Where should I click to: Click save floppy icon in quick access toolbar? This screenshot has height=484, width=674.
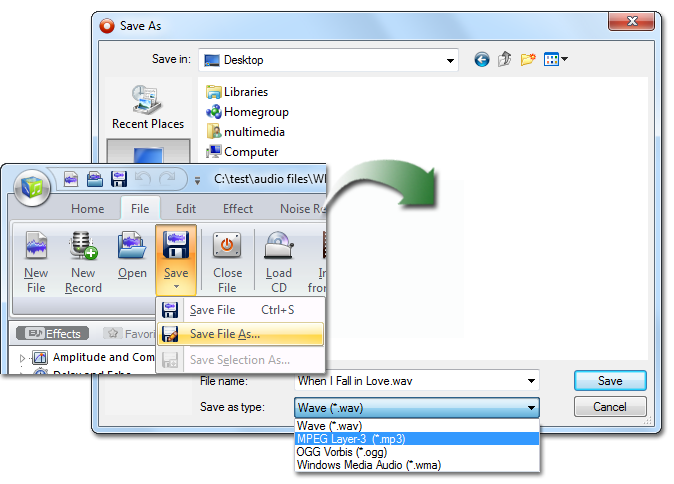(x=119, y=180)
